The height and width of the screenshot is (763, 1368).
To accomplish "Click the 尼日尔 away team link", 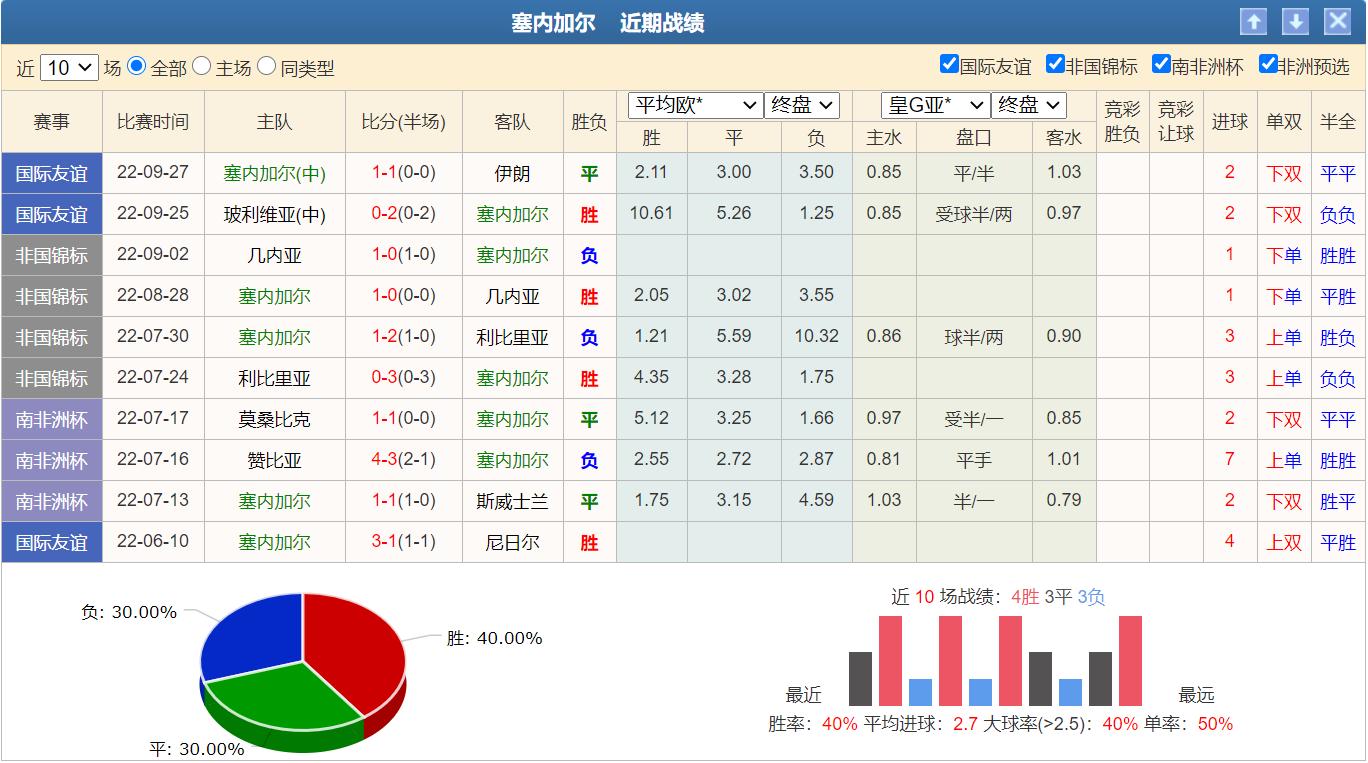I will click(513, 542).
